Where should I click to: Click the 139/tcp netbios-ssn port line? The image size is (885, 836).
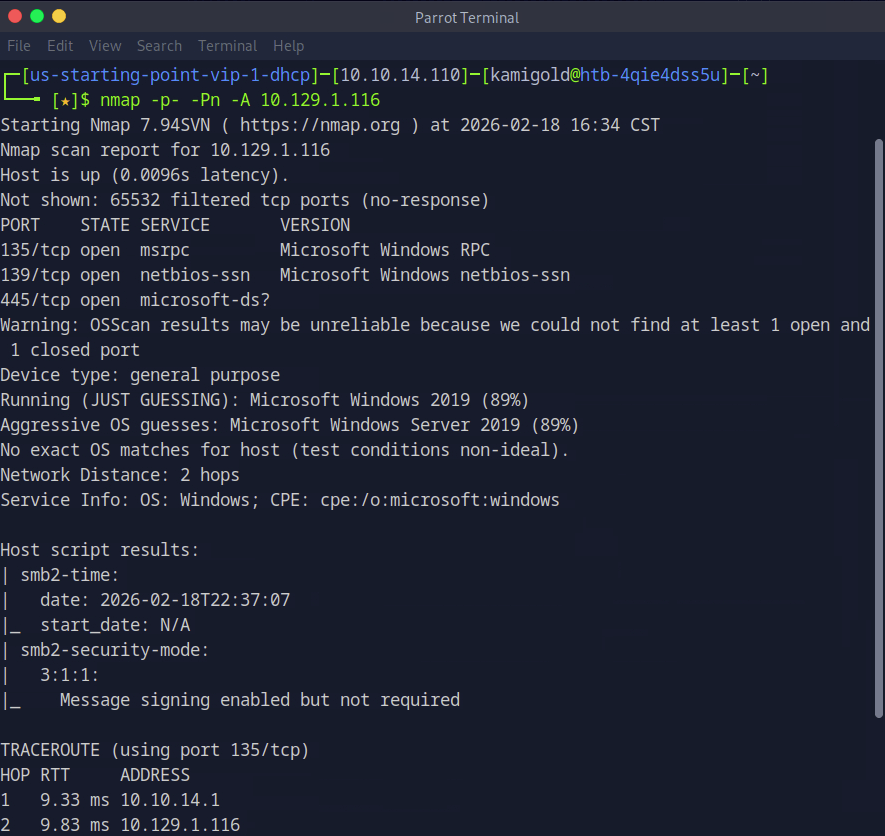(285, 275)
